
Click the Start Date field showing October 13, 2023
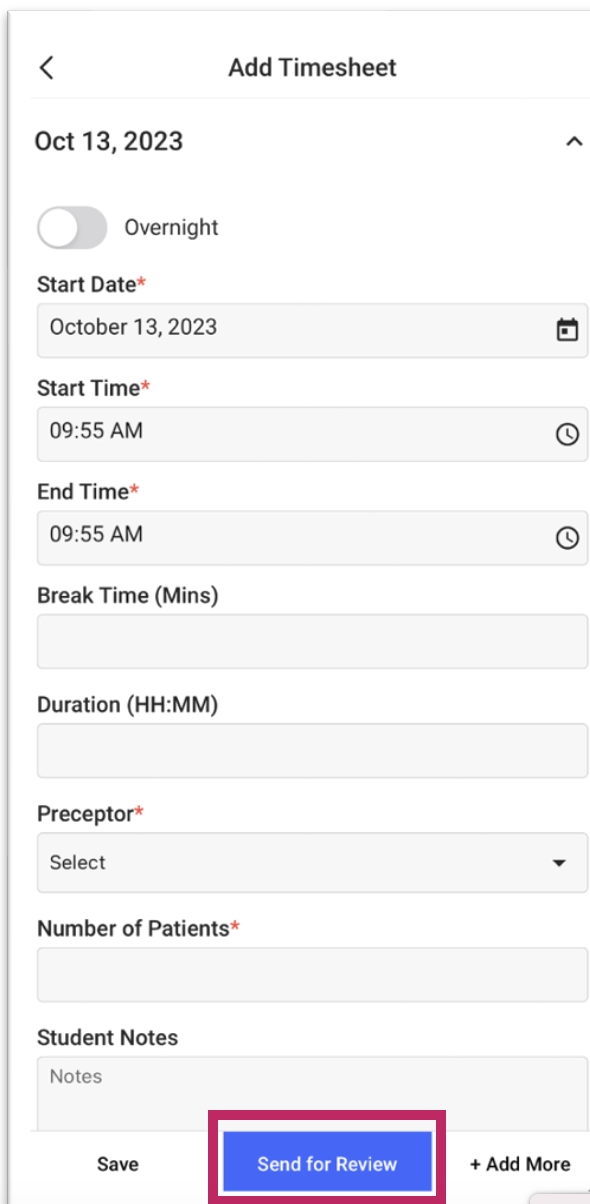click(x=312, y=330)
